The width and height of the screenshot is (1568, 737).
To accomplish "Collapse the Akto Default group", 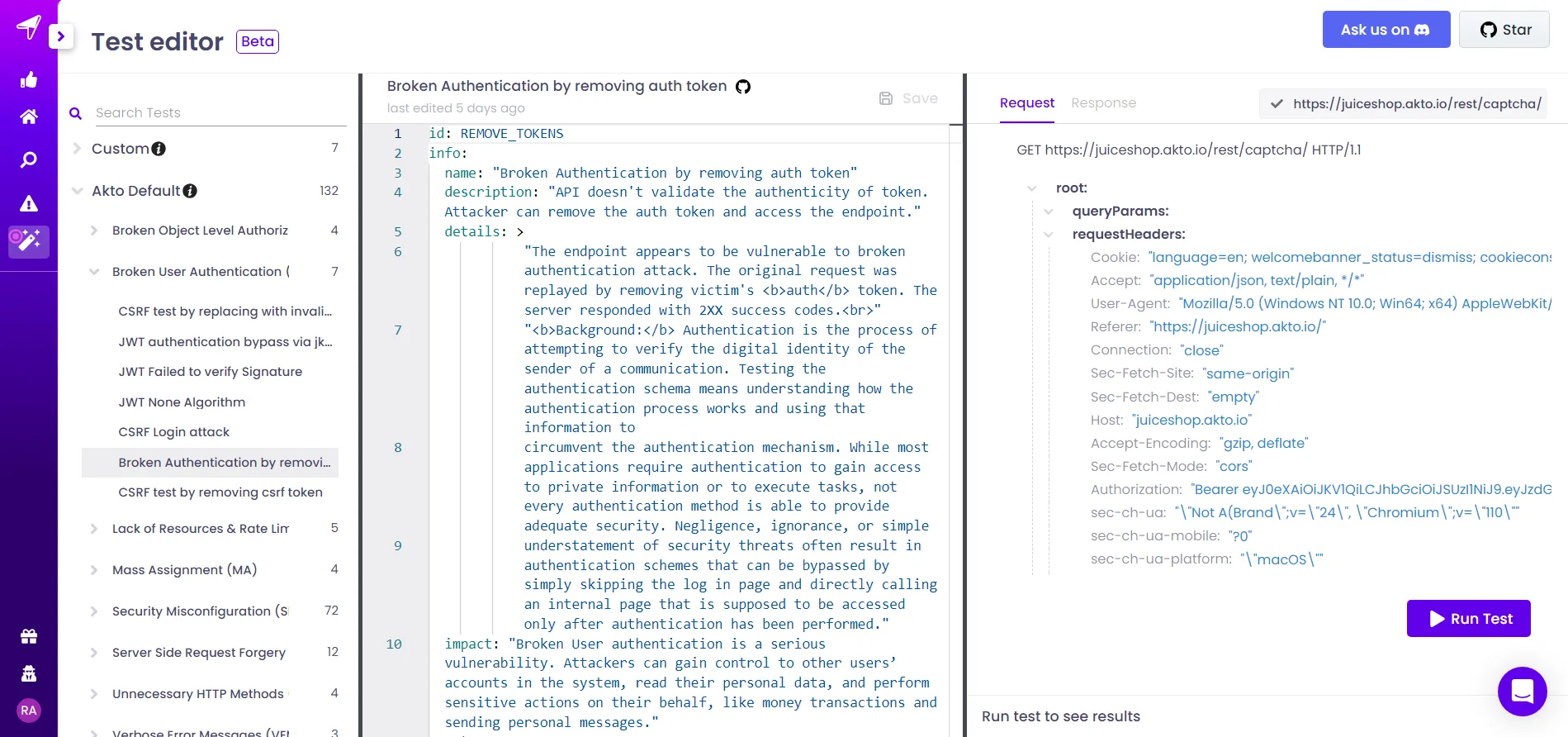I will 77,191.
